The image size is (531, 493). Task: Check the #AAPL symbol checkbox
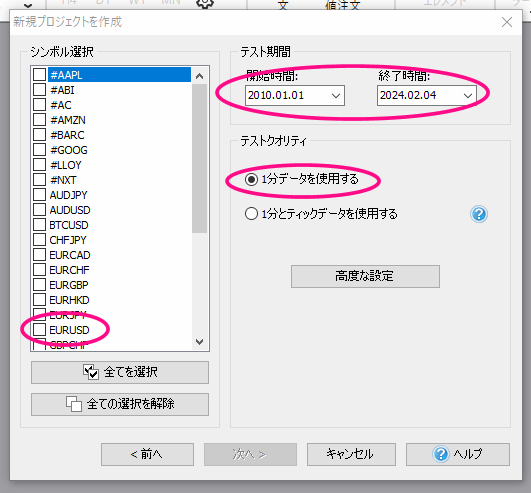tap(39, 74)
